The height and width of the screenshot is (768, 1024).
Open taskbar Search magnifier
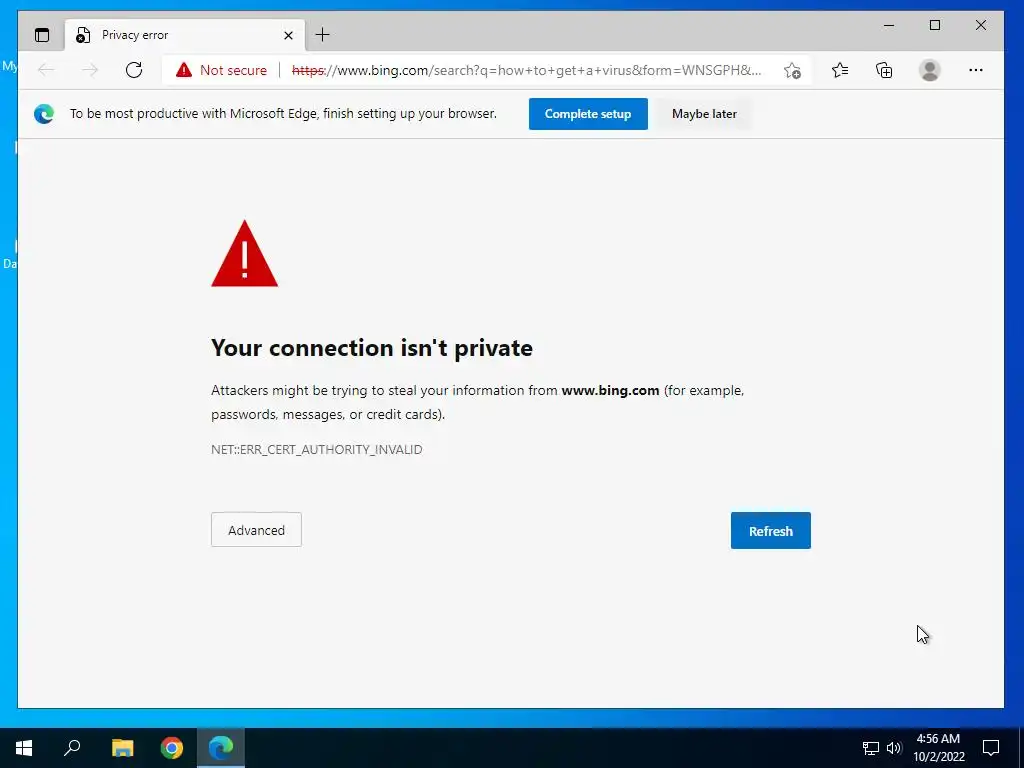tap(72, 748)
